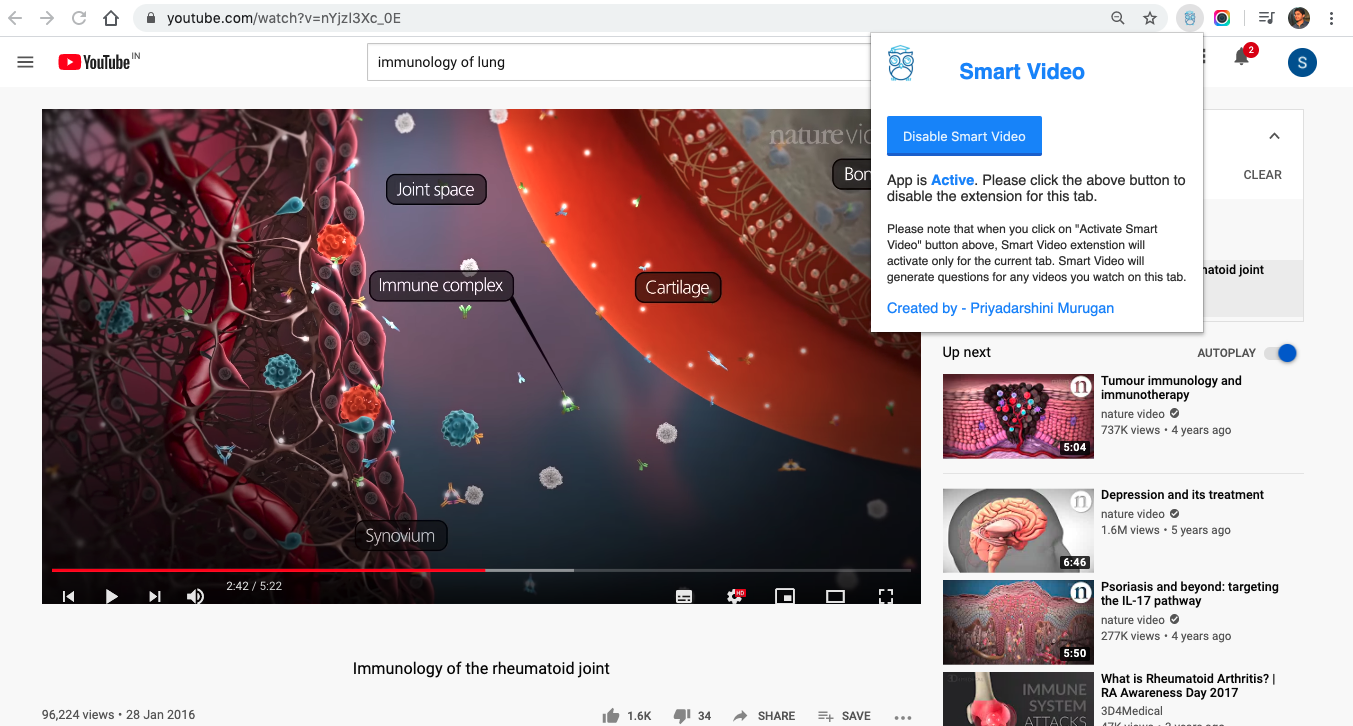The image size is (1353, 726).
Task: Click Disable Smart Video button
Action: click(964, 136)
